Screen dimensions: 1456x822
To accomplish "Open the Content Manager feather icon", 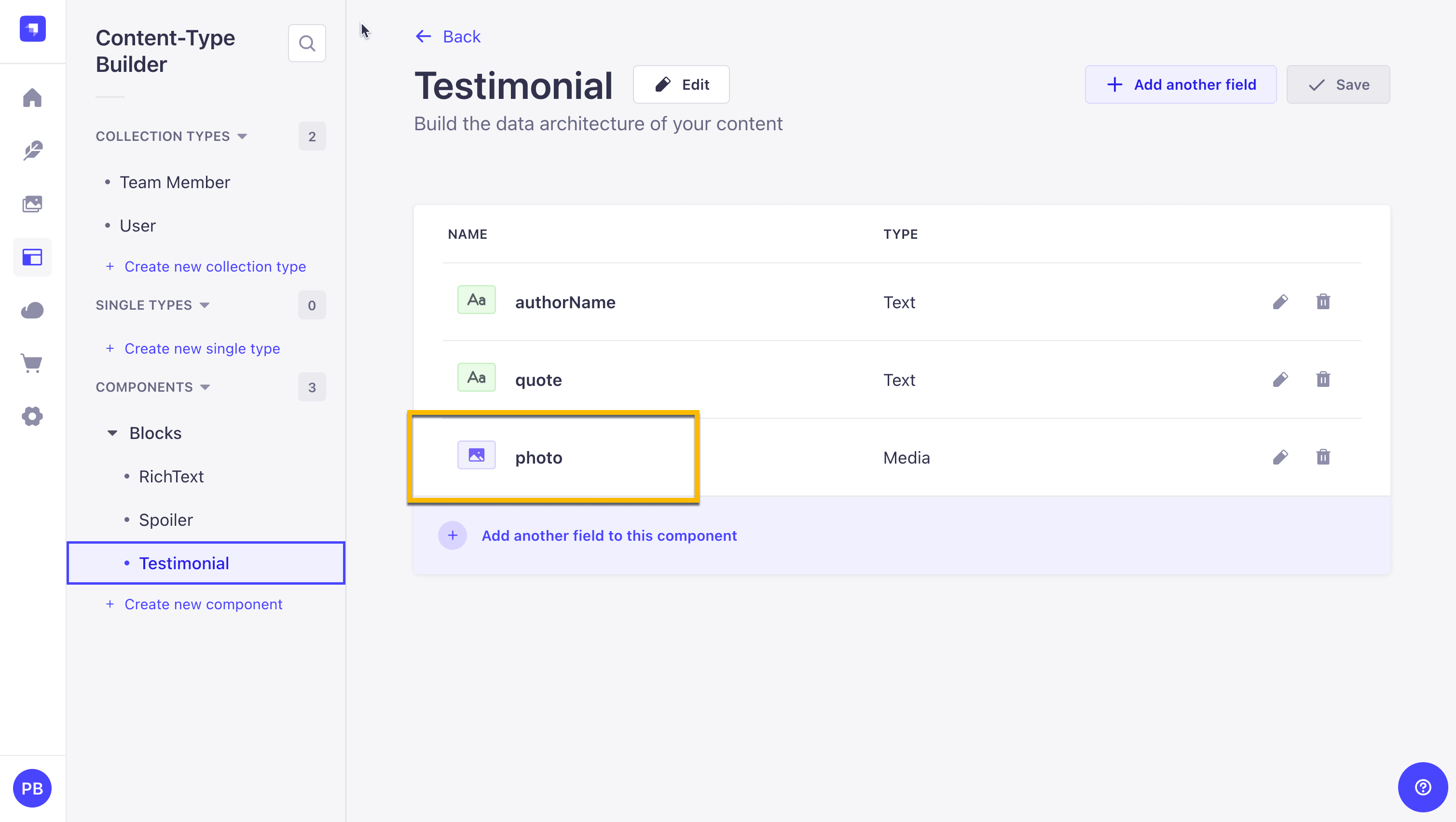I will [x=32, y=151].
